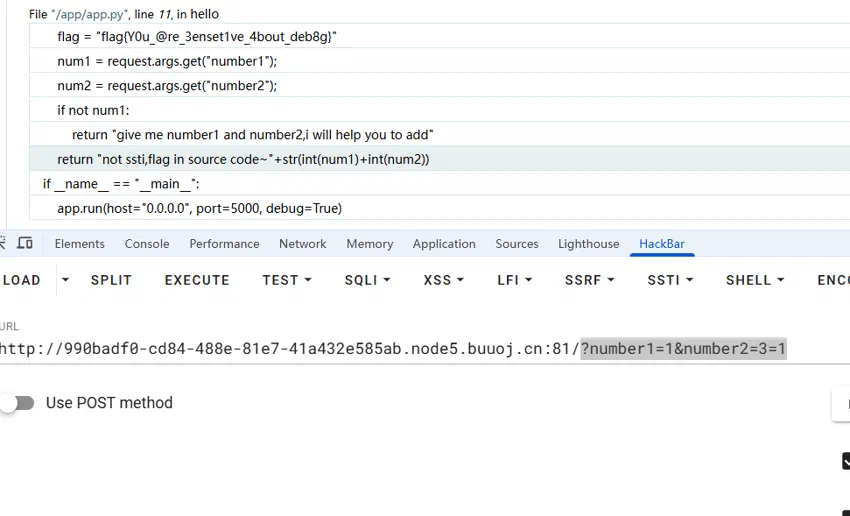Enable the Use POST method switch

tap(18, 403)
